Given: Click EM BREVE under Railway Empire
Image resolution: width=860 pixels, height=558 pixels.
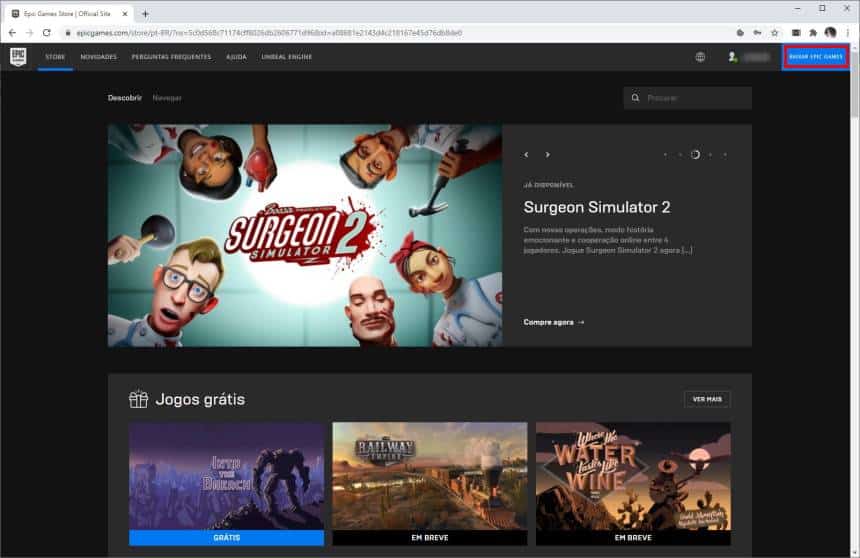Looking at the screenshot, I should tap(430, 538).
